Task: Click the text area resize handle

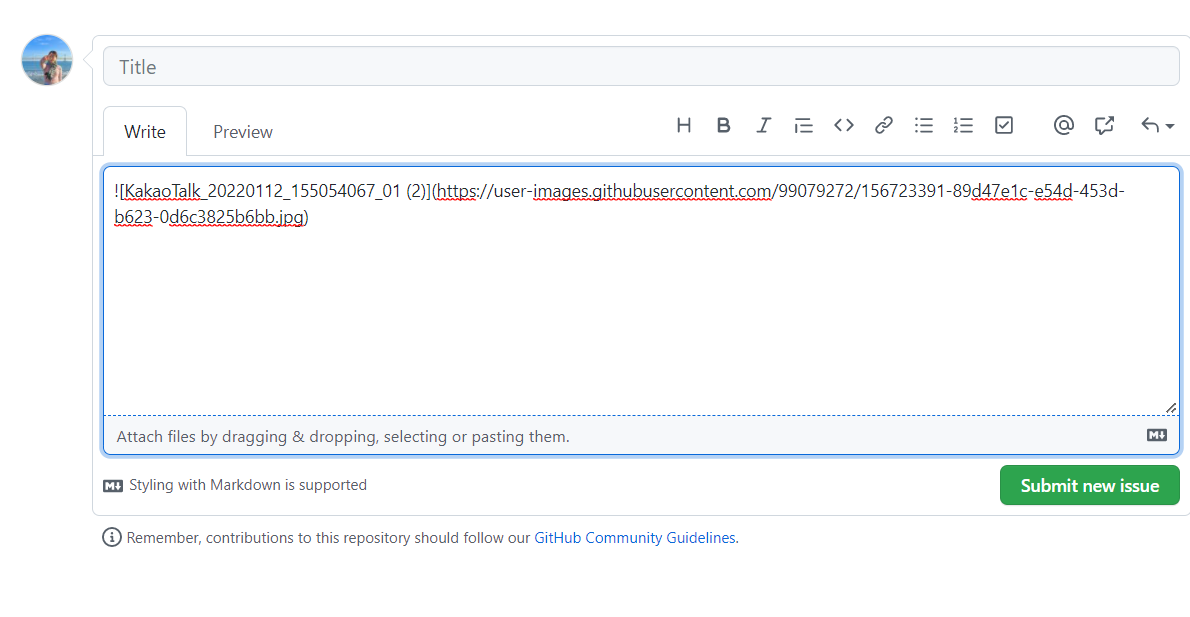Action: [1171, 408]
